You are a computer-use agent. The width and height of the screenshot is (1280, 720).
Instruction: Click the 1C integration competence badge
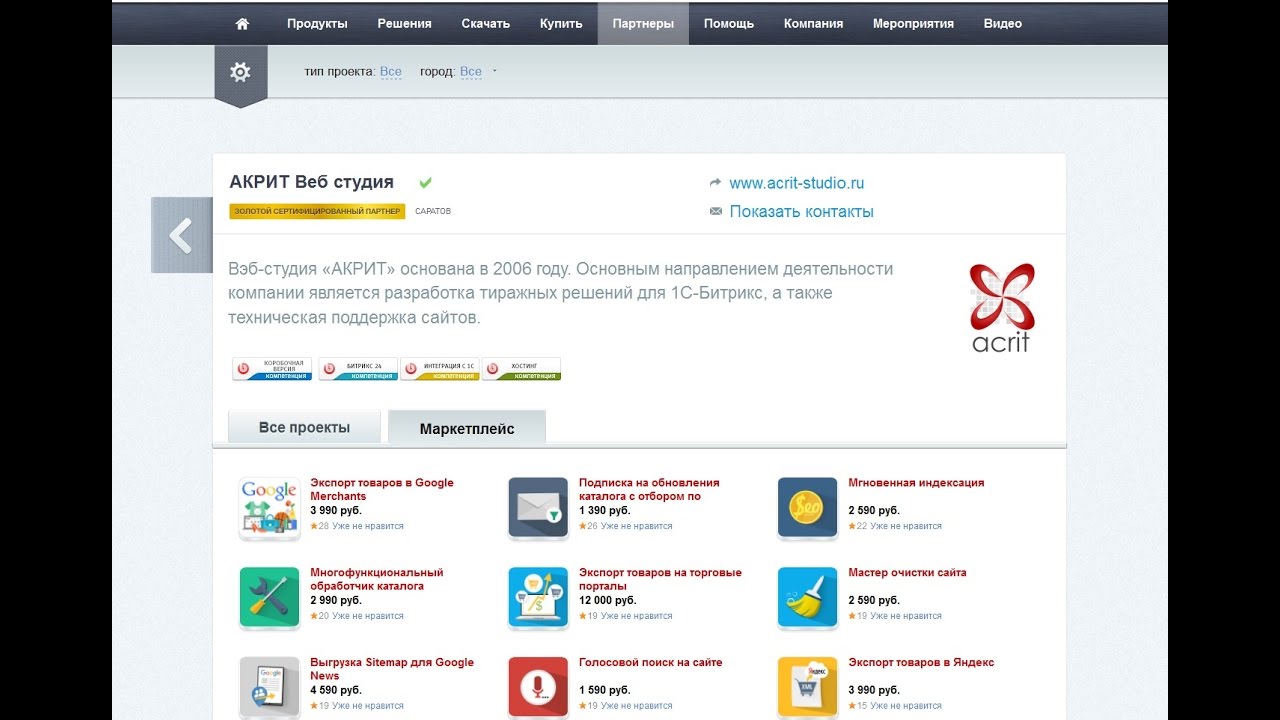(440, 369)
